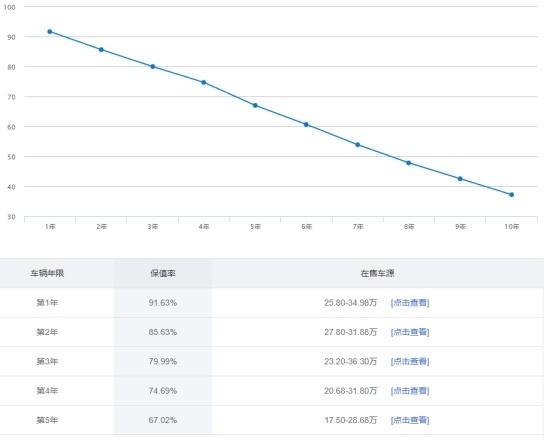Select the 8年 data point on line
Screen dimensions: 553x441
(408, 163)
